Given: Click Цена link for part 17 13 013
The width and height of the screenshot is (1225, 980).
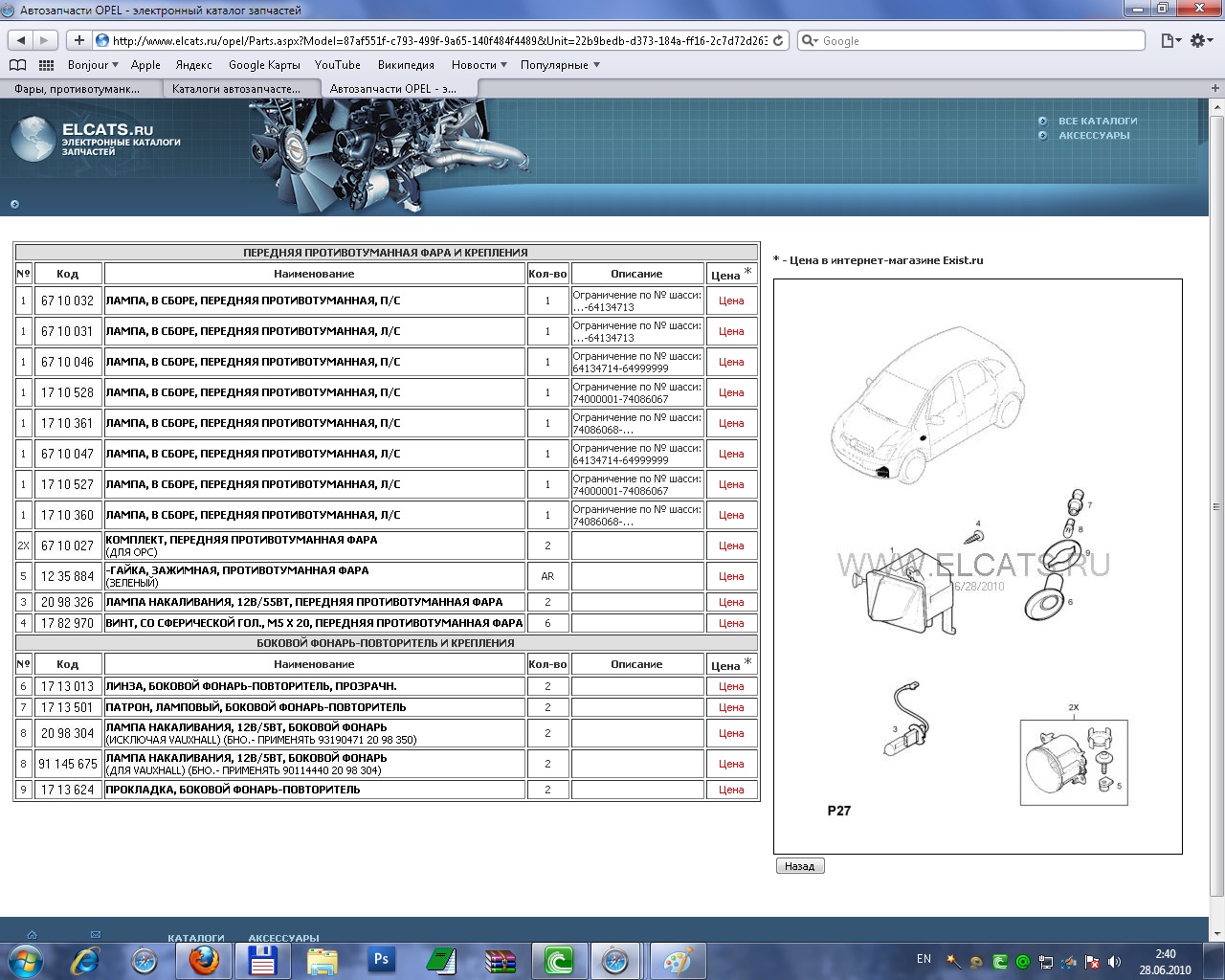Looking at the screenshot, I should point(731,686).
